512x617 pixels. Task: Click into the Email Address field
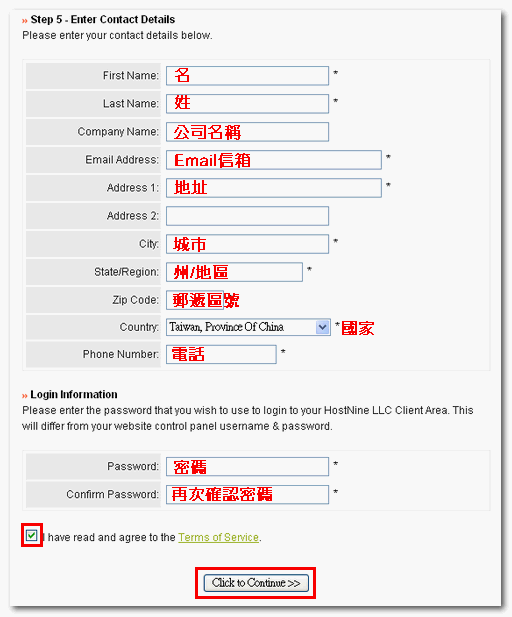(x=274, y=160)
